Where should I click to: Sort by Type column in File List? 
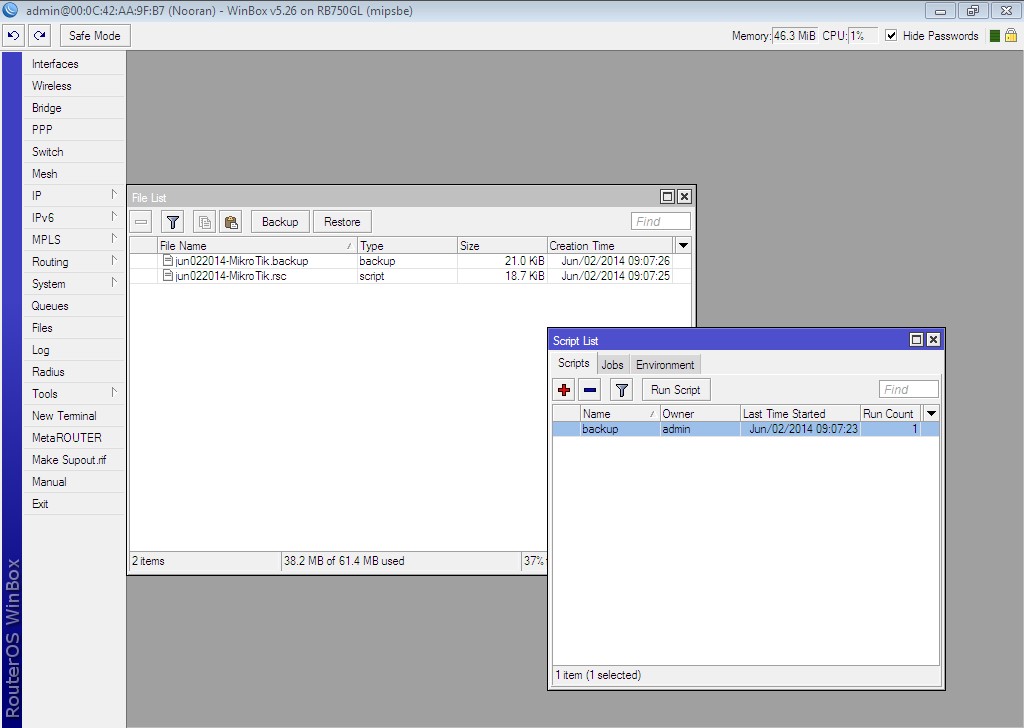tap(407, 245)
